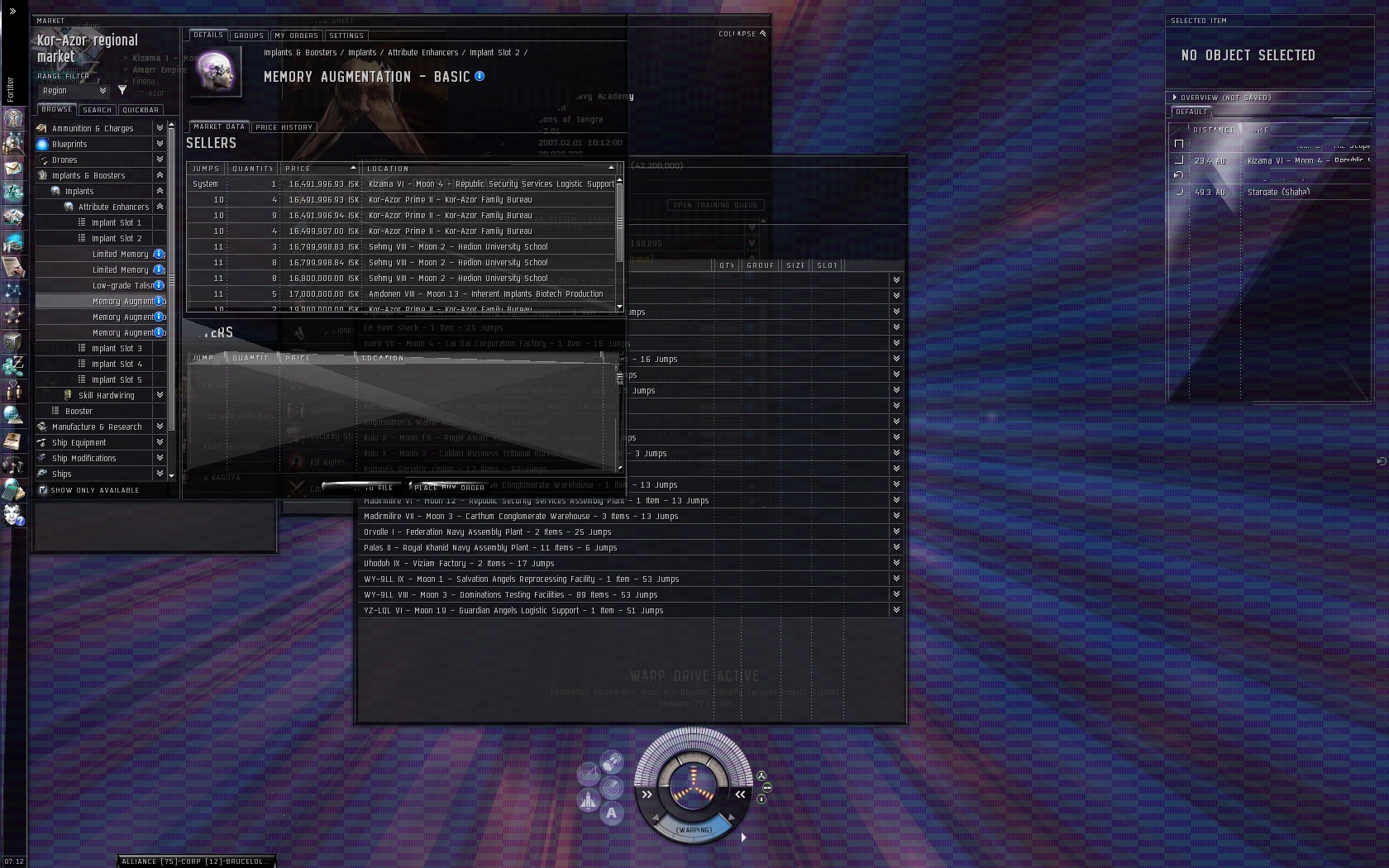Open the EVE Mail envelope icon
The height and width of the screenshot is (868, 1389).
tap(13, 169)
